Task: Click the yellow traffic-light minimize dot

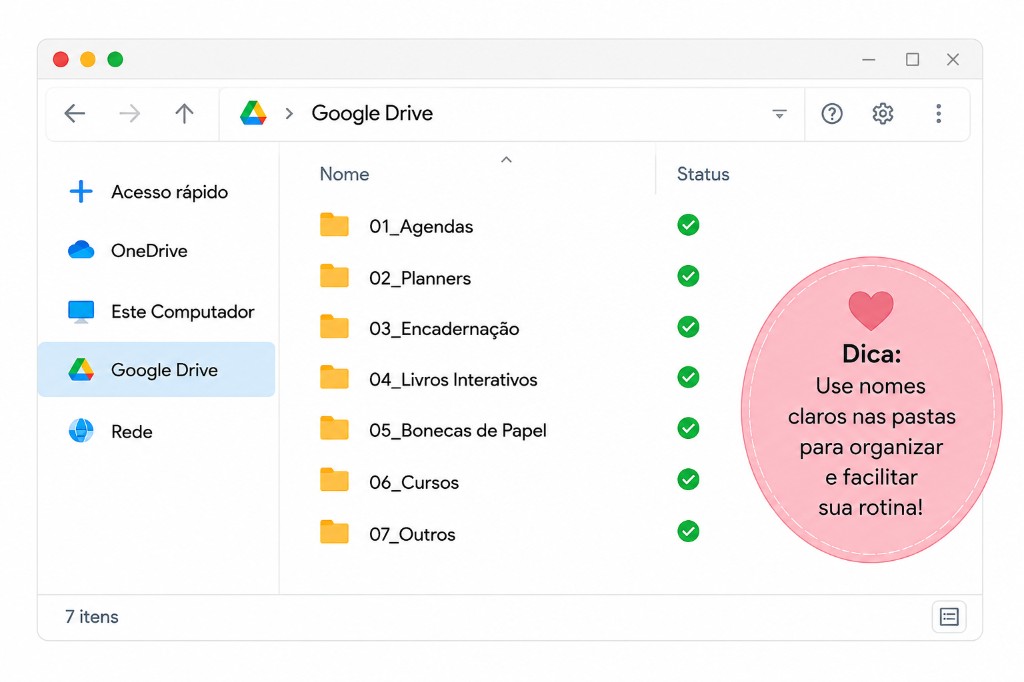Action: (x=88, y=59)
